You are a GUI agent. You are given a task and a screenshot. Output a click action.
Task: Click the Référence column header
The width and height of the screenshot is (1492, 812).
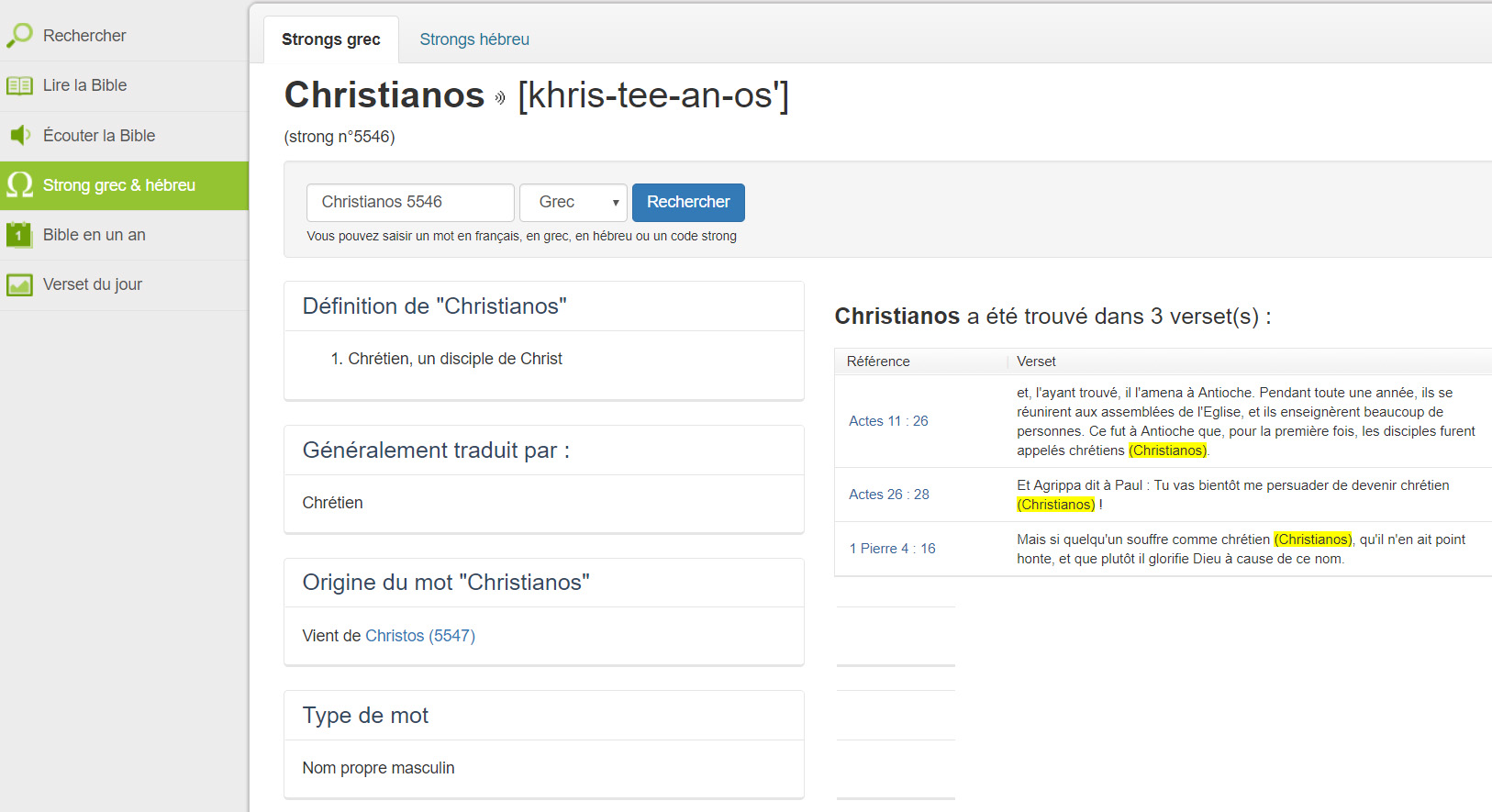point(877,362)
